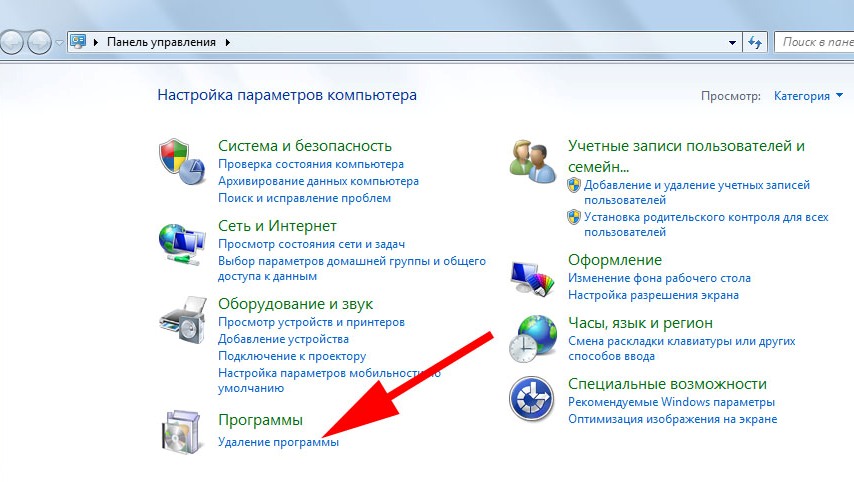
Task: Open Система и безопасность category
Action: point(304,146)
